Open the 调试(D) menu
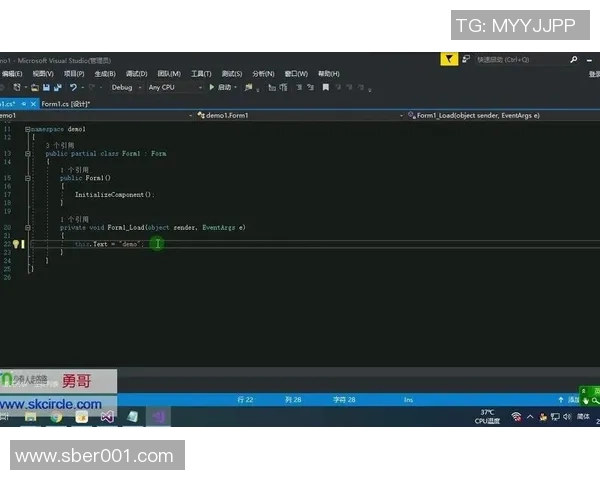The image size is (600, 480). pos(136,73)
